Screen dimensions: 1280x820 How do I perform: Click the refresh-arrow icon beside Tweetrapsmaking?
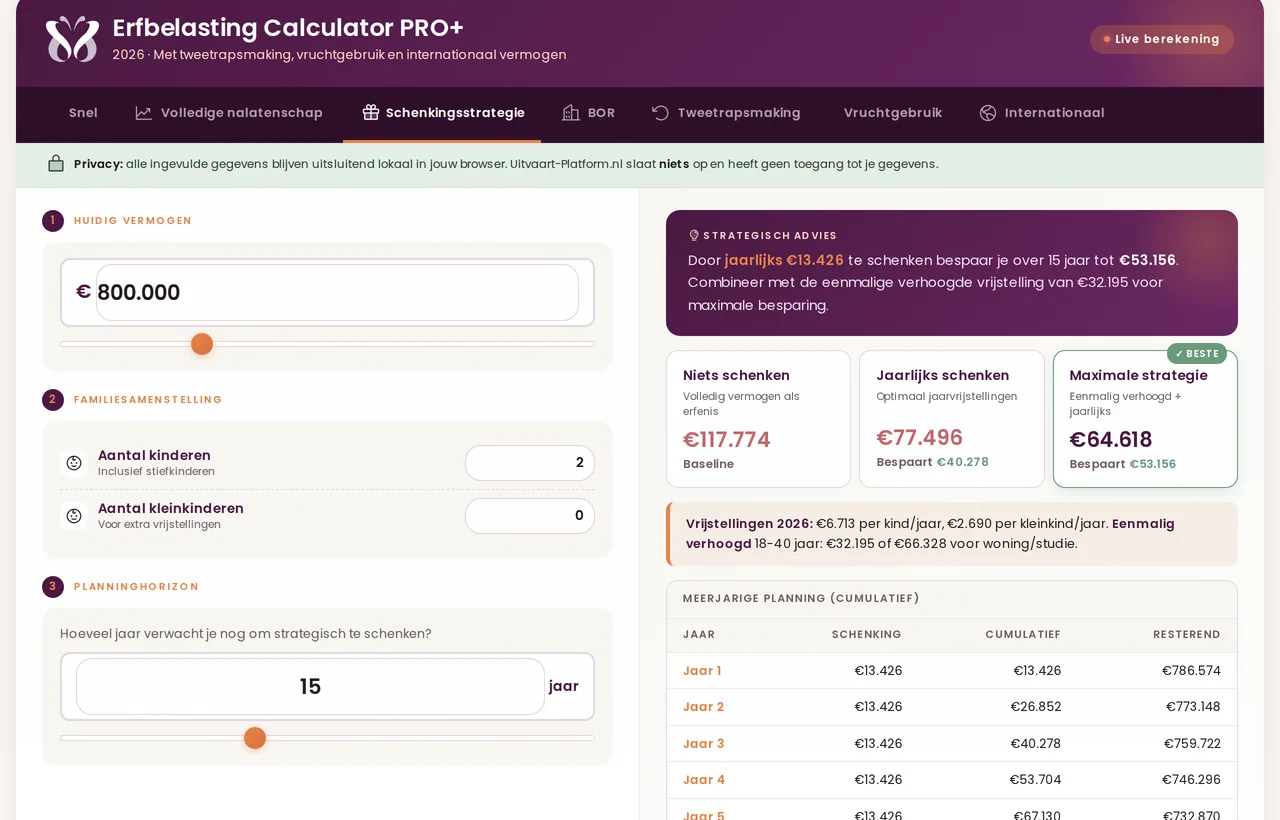[x=660, y=113]
